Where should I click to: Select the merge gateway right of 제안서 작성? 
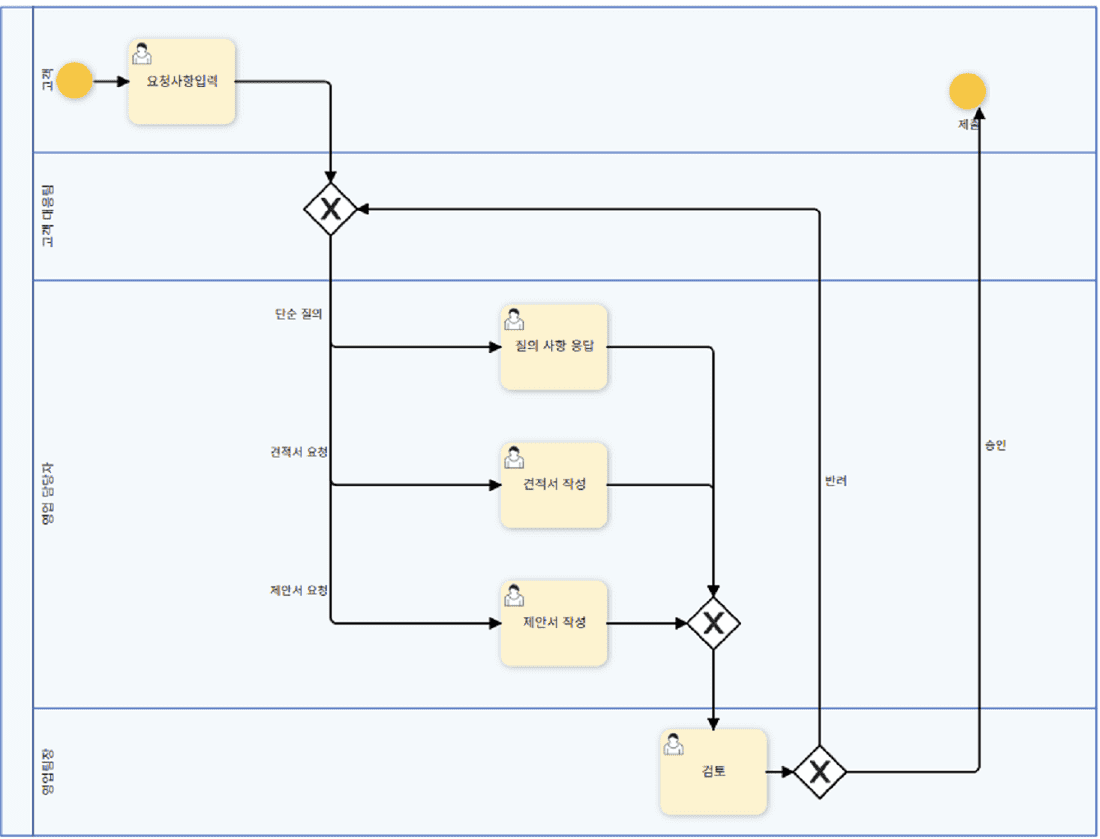click(x=713, y=623)
